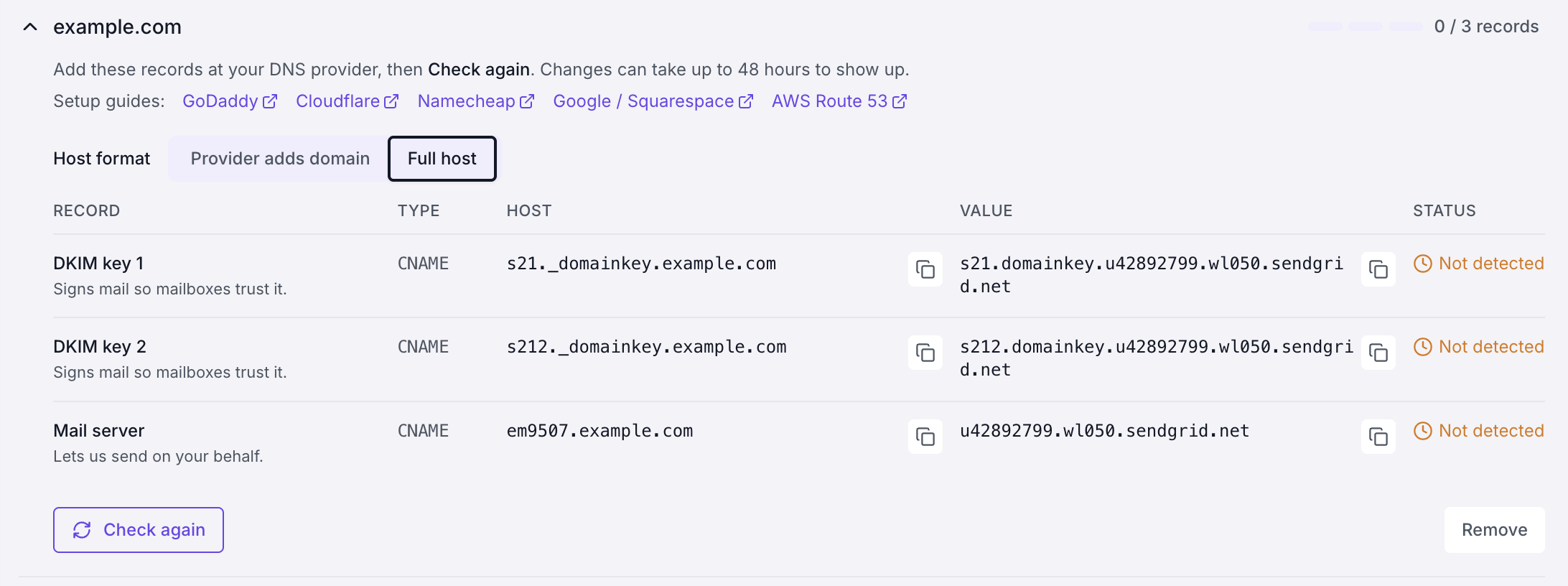Image resolution: width=1568 pixels, height=586 pixels.
Task: Copy the Mail server sendgrid.net value
Action: pos(1378,437)
